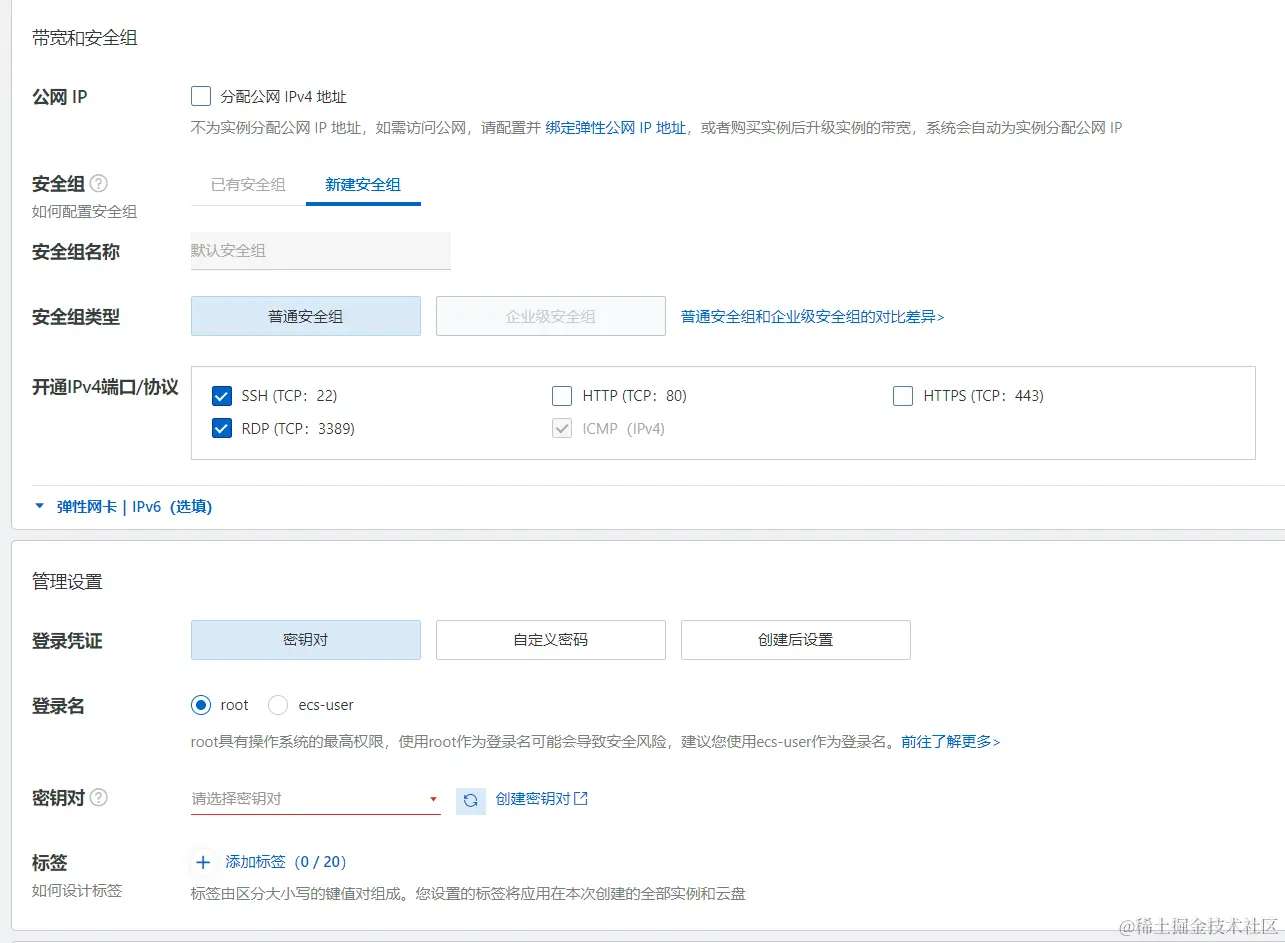The width and height of the screenshot is (1285, 943).
Task: Click the 前往了解更多 link
Action: [x=950, y=741]
